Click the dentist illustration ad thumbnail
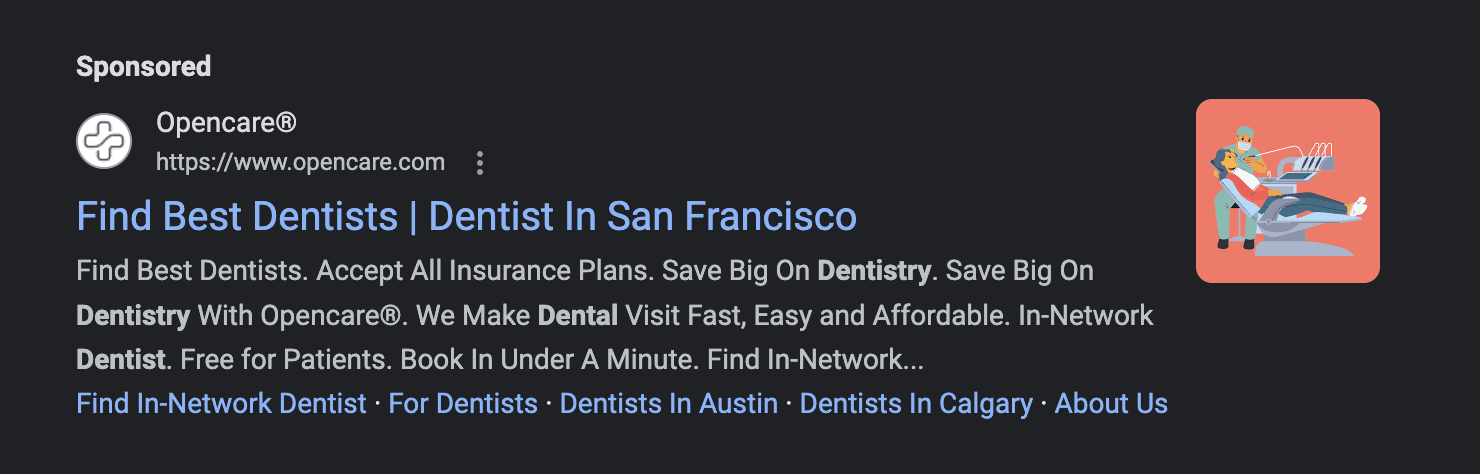 (x=1288, y=191)
